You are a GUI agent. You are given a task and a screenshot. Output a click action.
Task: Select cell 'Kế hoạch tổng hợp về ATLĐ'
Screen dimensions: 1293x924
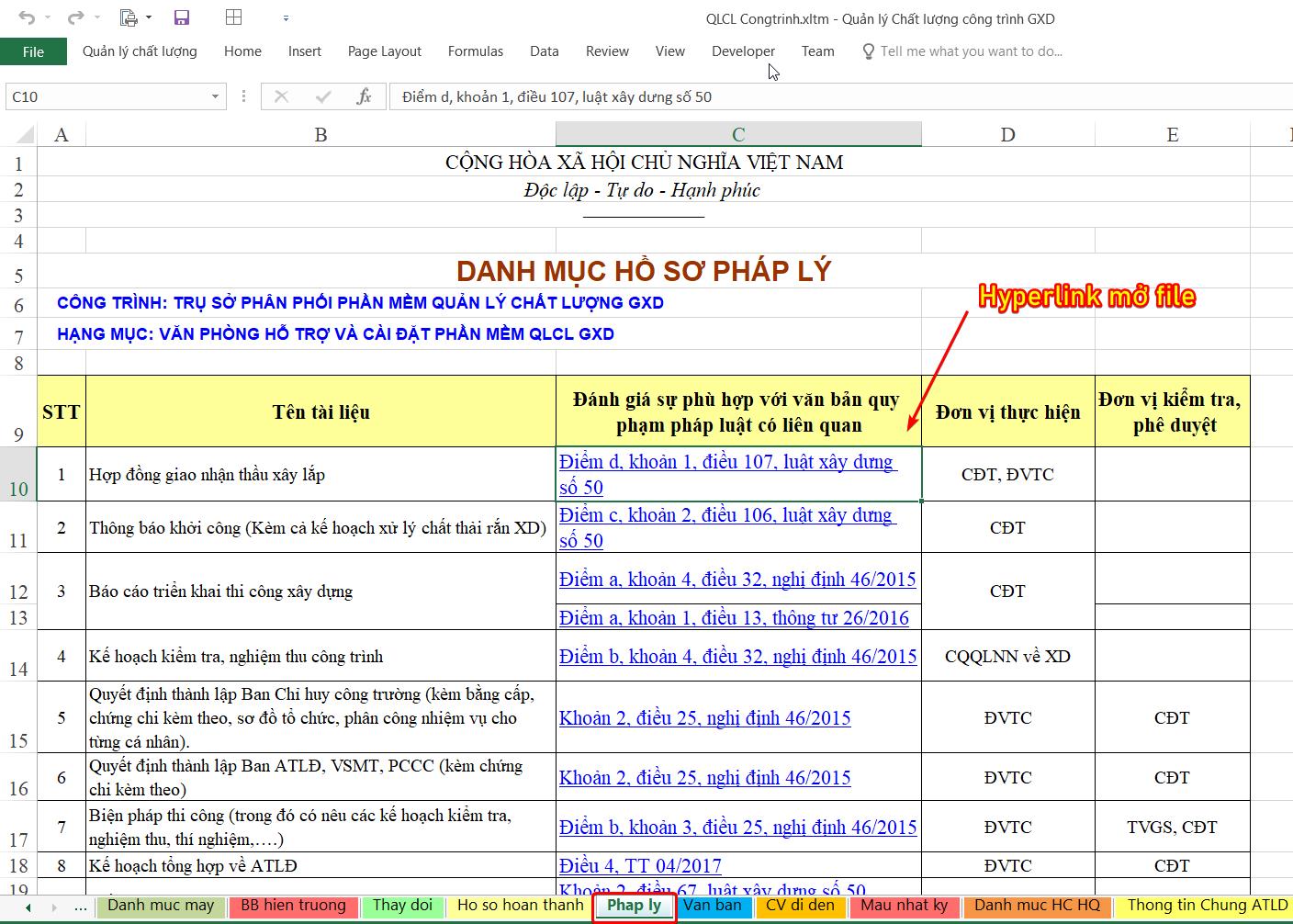pos(320,866)
